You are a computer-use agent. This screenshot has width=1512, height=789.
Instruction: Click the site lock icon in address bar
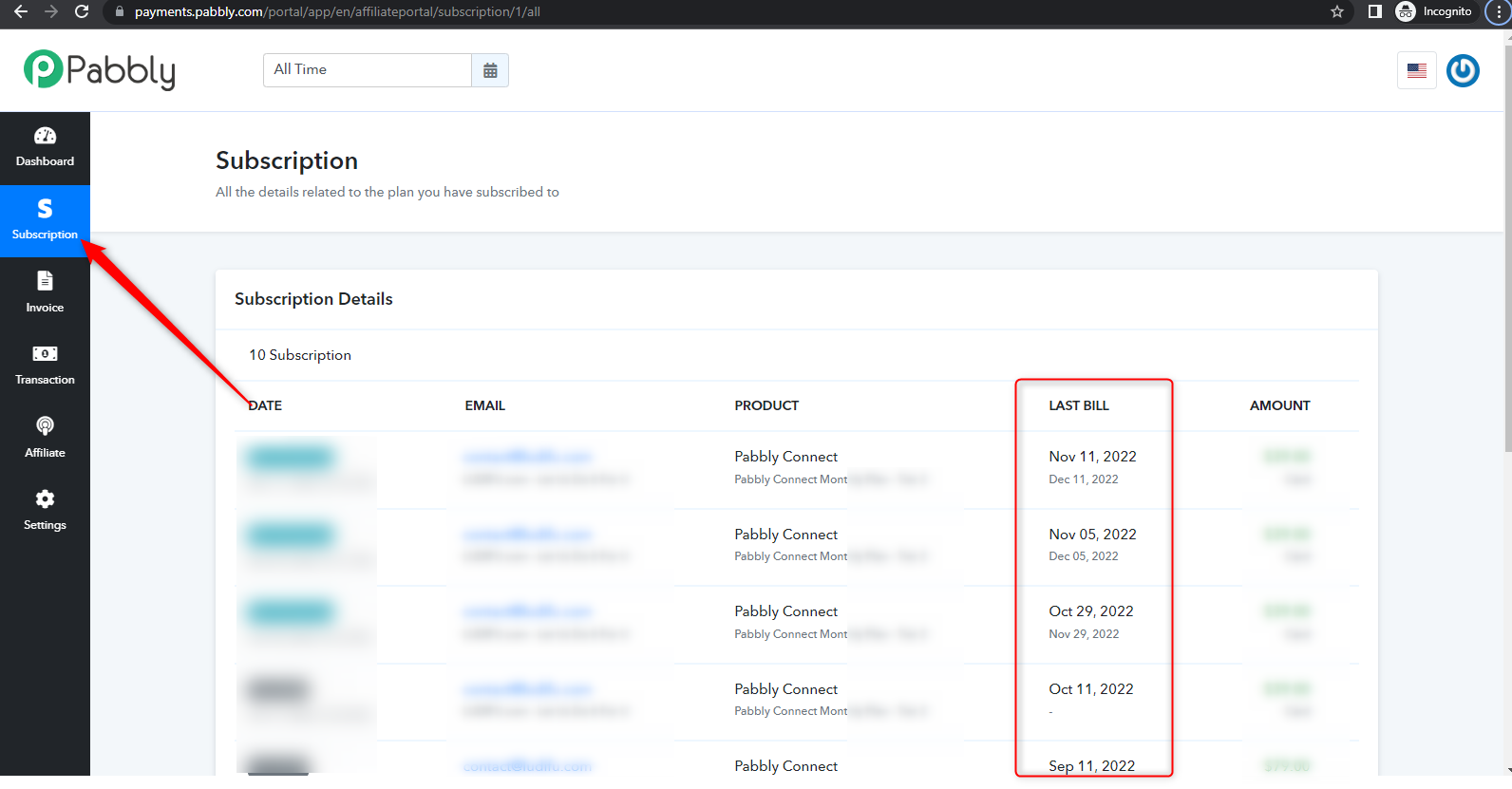tap(119, 11)
